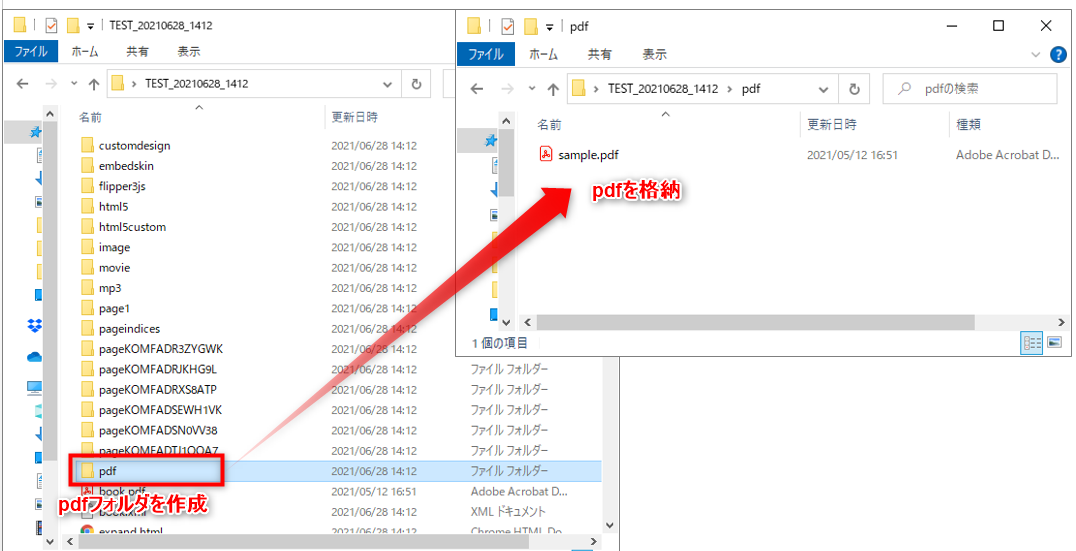Click properties checkmark icon in pdf title bar
The image size is (1076, 551).
507,26
